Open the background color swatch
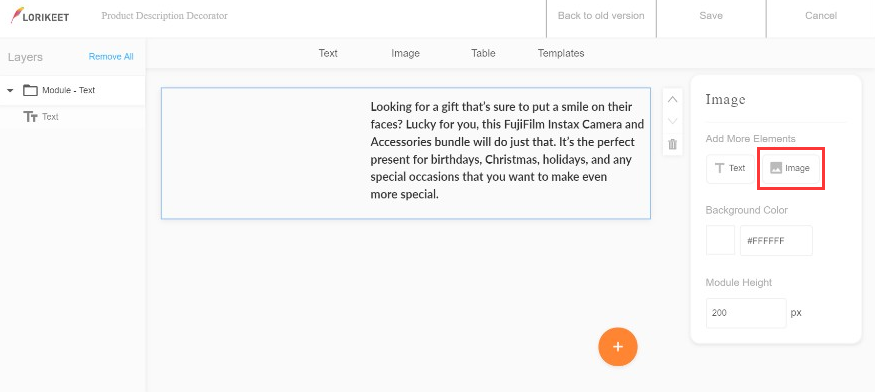This screenshot has height=392, width=875. coord(720,240)
